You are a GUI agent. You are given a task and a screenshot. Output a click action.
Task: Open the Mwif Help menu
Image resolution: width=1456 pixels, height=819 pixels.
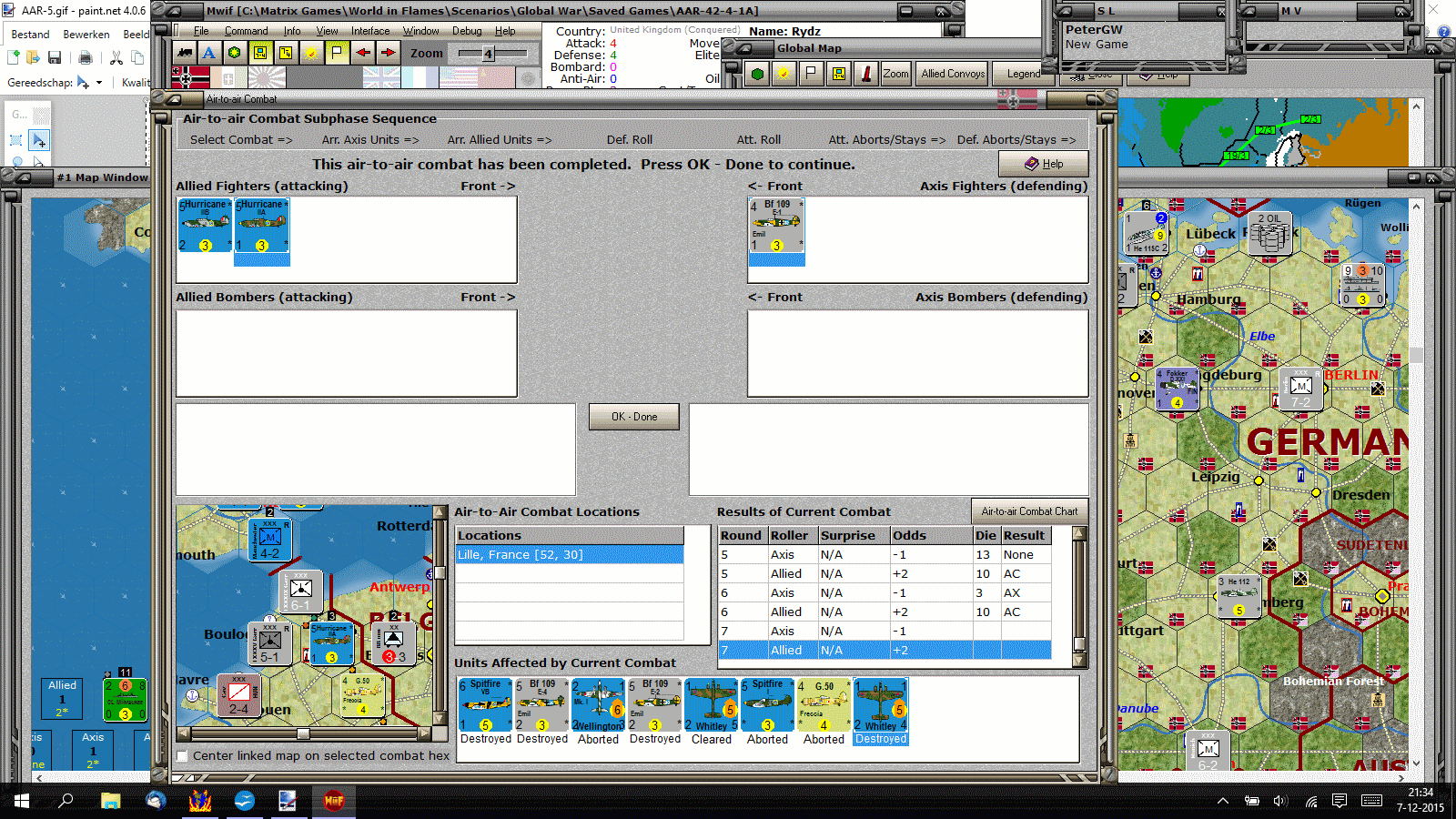pyautogui.click(x=505, y=31)
